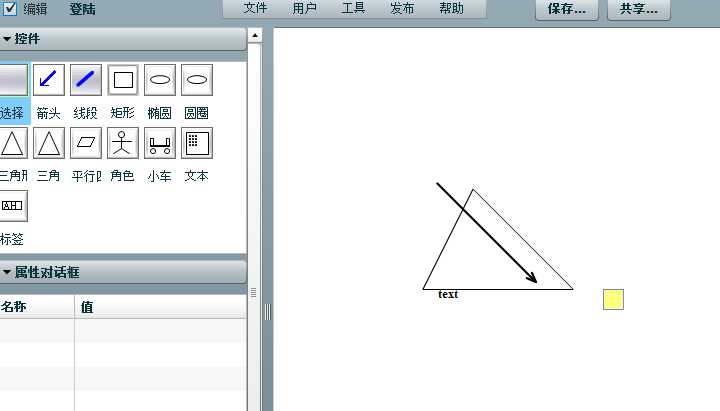Select the 文本 text tool
Viewport: 720px width, 411px height.
click(x=197, y=143)
